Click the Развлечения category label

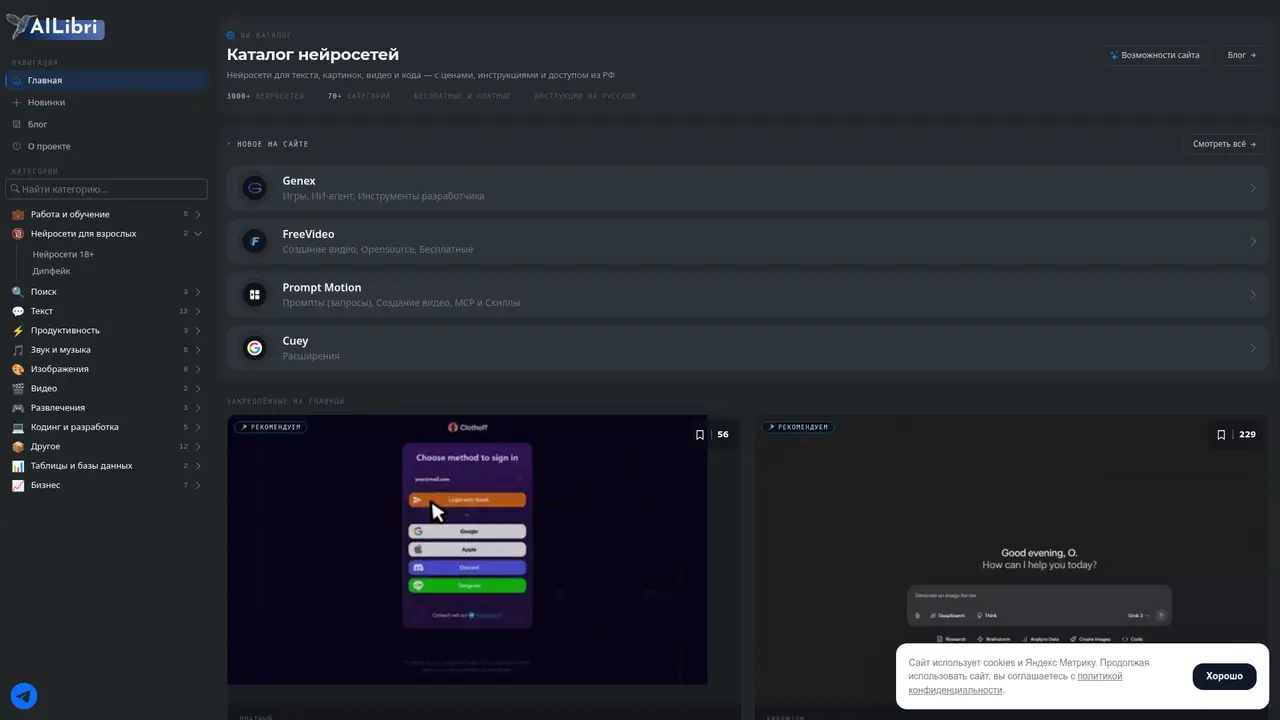click(58, 408)
